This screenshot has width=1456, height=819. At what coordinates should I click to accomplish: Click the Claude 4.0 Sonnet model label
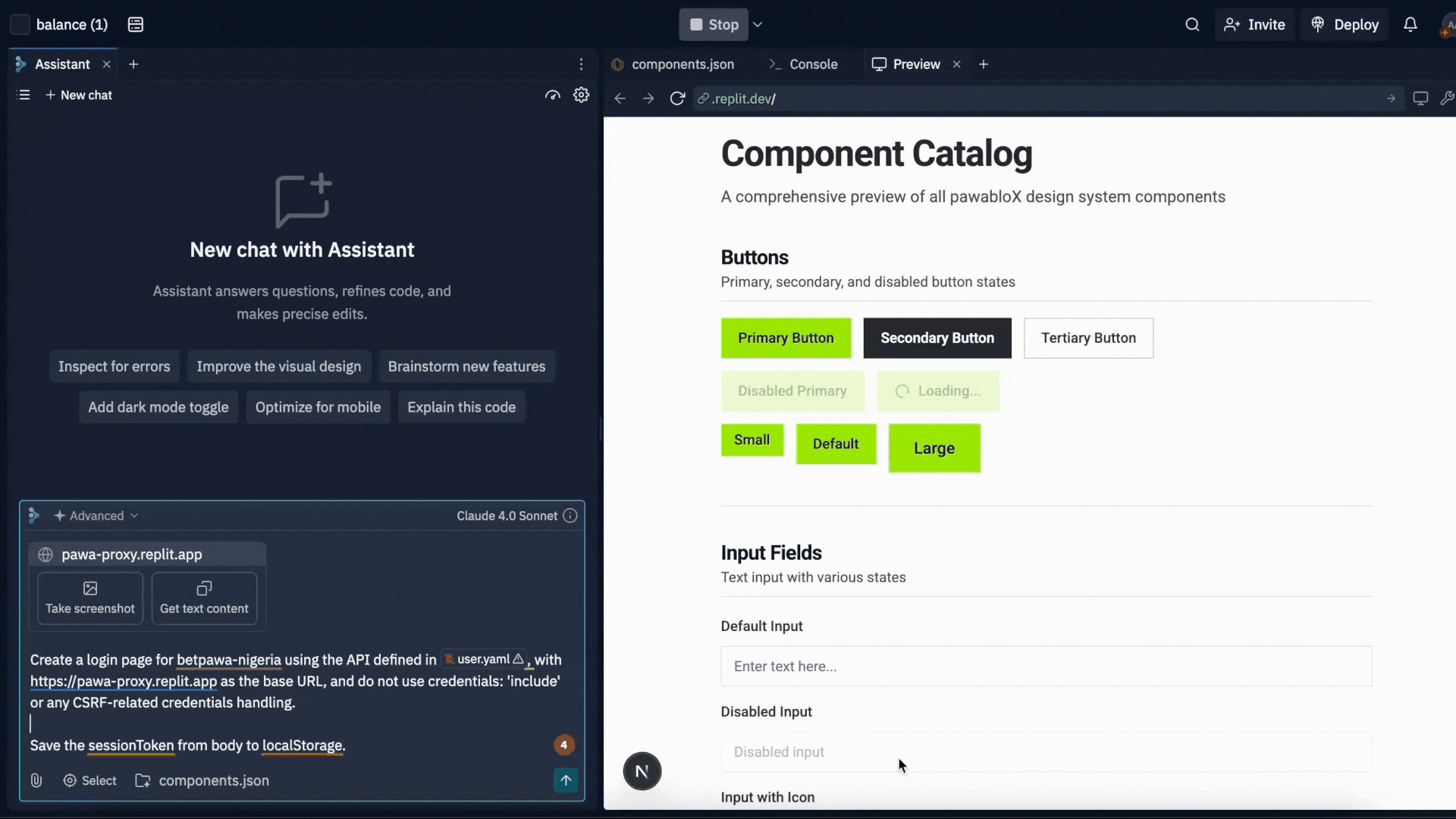click(x=507, y=516)
